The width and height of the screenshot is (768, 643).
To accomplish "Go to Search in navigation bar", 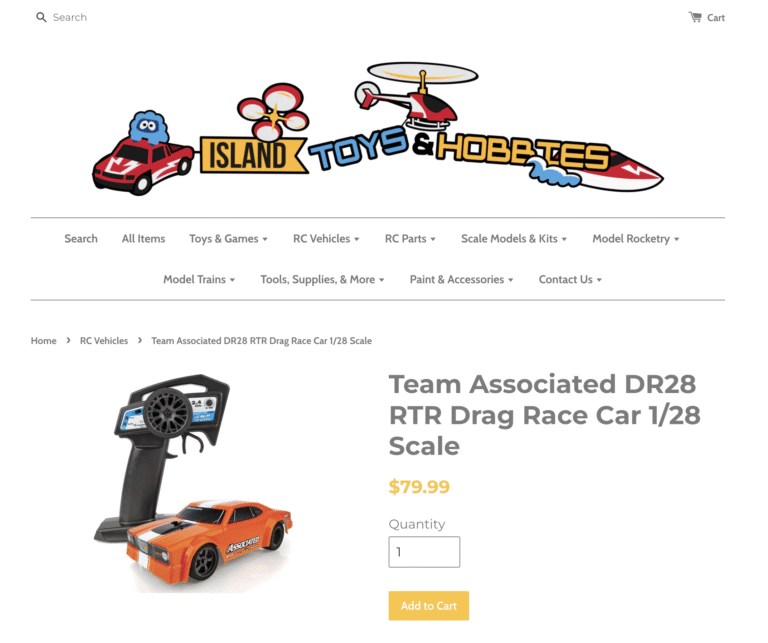I will pos(81,238).
